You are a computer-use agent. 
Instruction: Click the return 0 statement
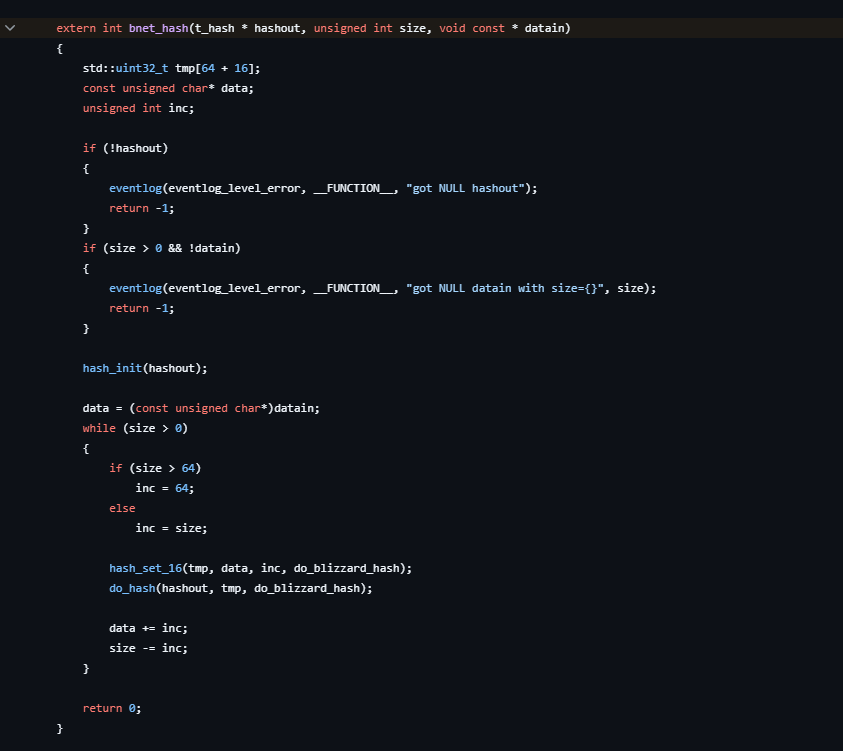pos(112,708)
